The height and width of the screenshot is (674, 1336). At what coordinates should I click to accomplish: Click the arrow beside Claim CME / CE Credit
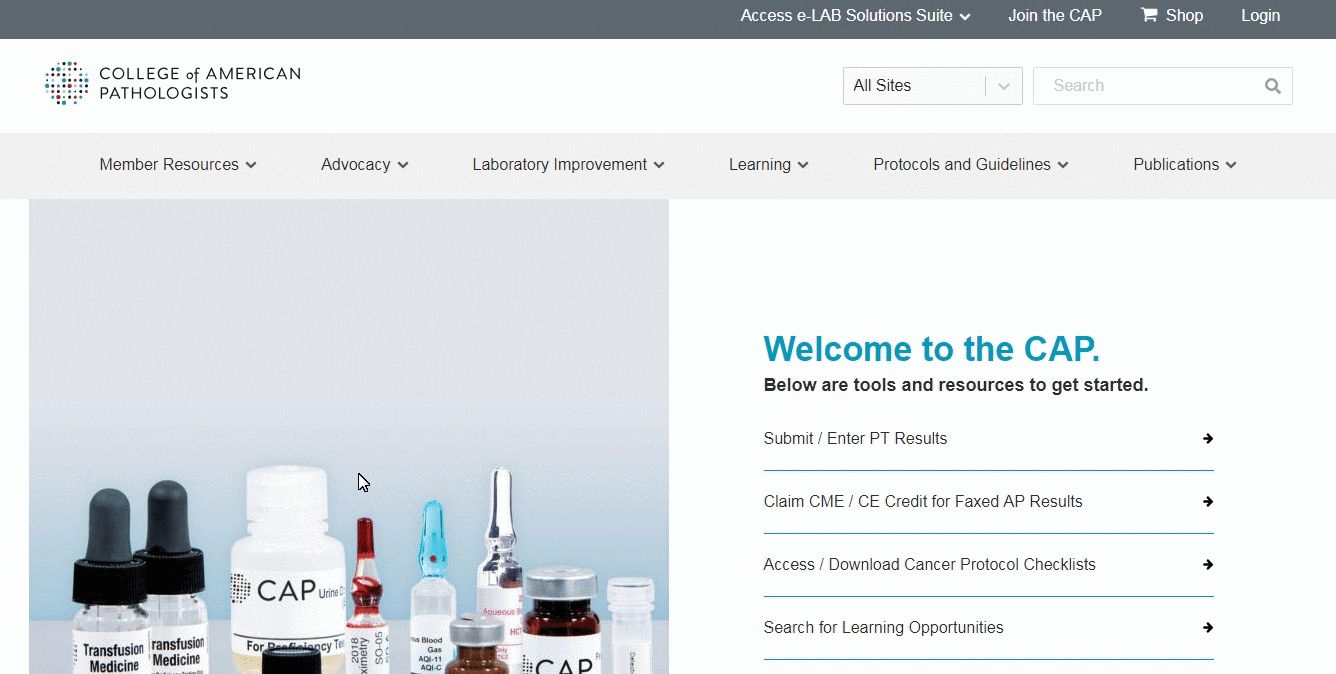[x=1208, y=501]
